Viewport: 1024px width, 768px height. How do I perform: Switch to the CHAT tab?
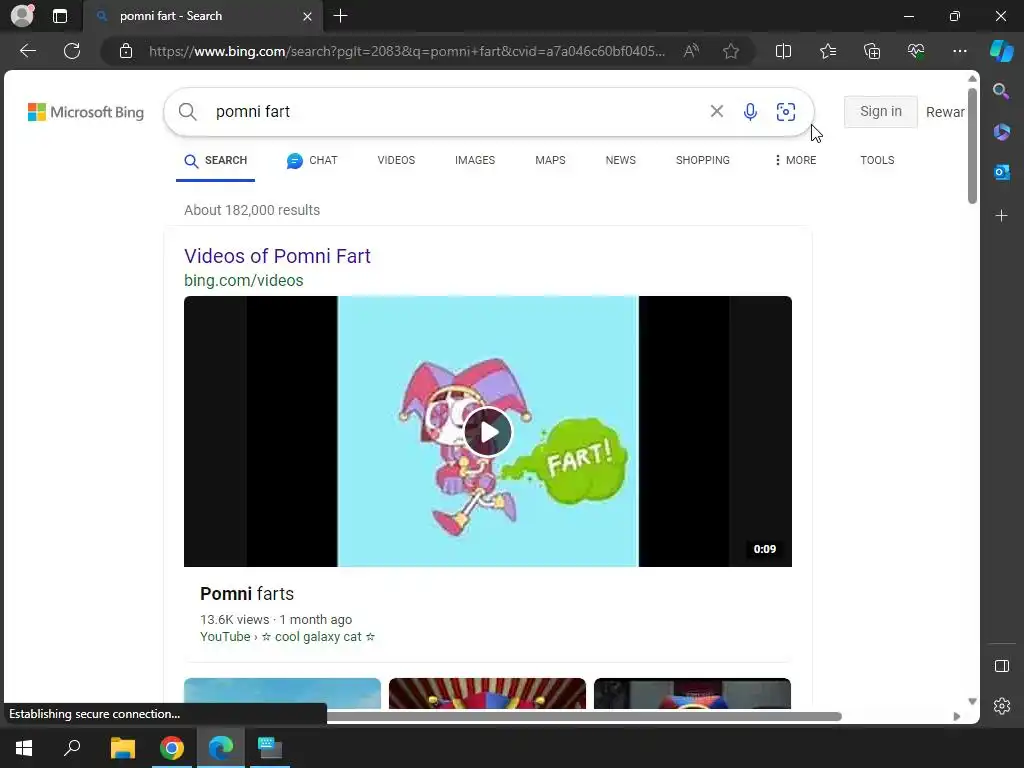click(312, 161)
